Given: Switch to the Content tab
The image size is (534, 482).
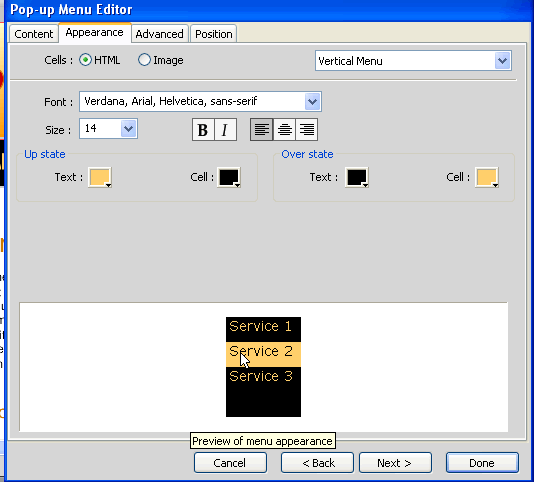Looking at the screenshot, I should coord(33,34).
